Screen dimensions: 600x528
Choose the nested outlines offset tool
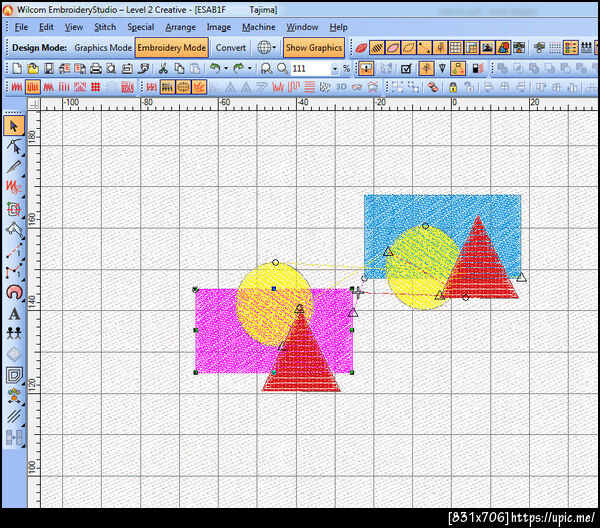[x=14, y=375]
